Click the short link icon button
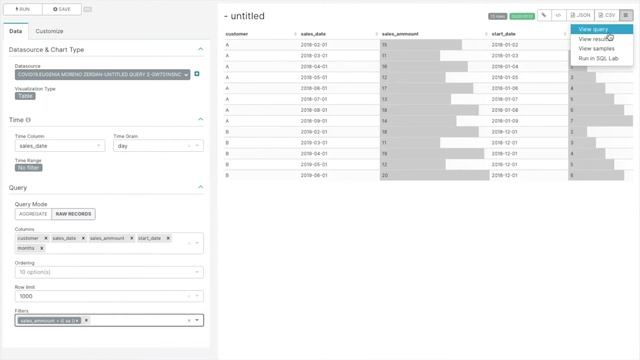The image size is (640, 360). (x=544, y=15)
